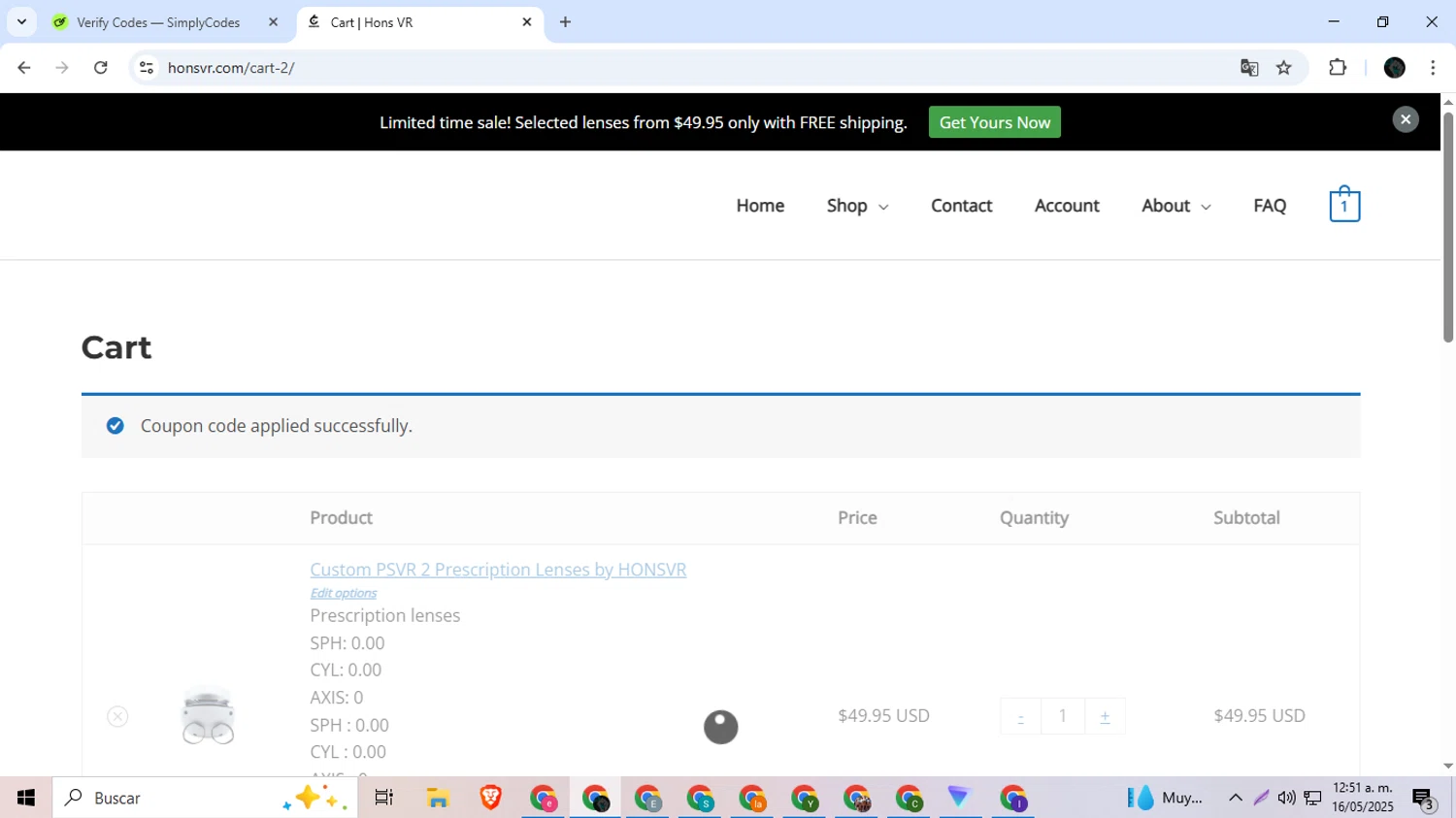Go back to previous page

pyautogui.click(x=24, y=68)
